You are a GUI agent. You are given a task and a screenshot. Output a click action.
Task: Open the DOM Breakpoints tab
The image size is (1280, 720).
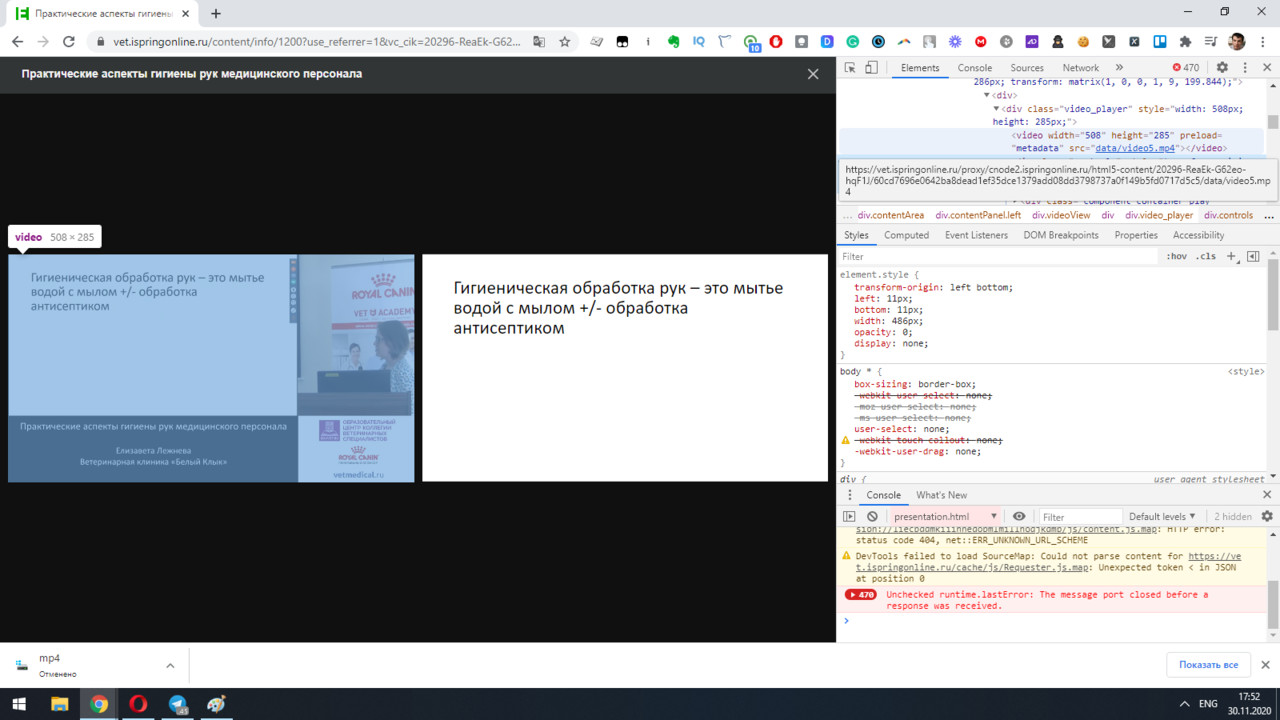pyautogui.click(x=1061, y=235)
